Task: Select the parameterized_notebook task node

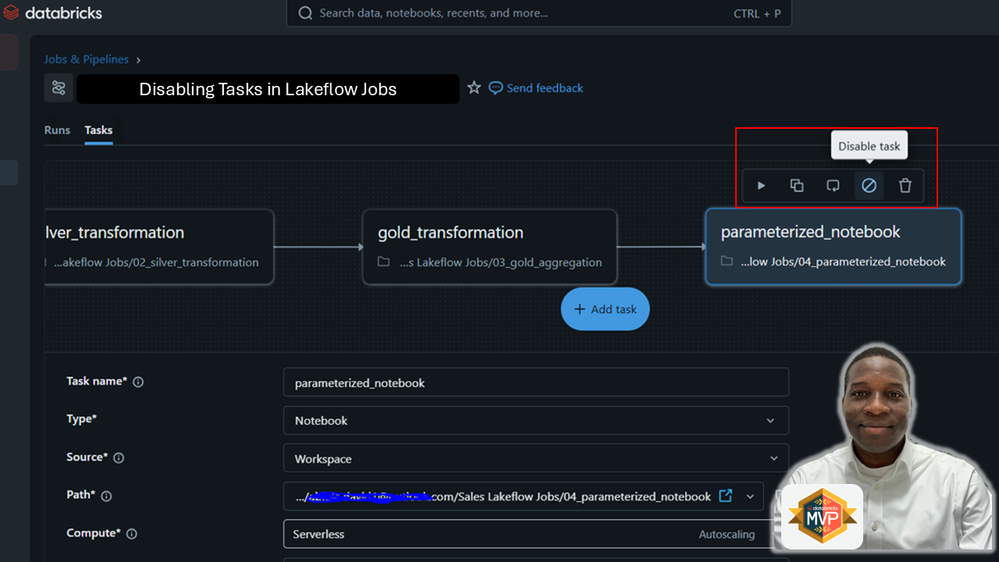Action: click(833, 247)
